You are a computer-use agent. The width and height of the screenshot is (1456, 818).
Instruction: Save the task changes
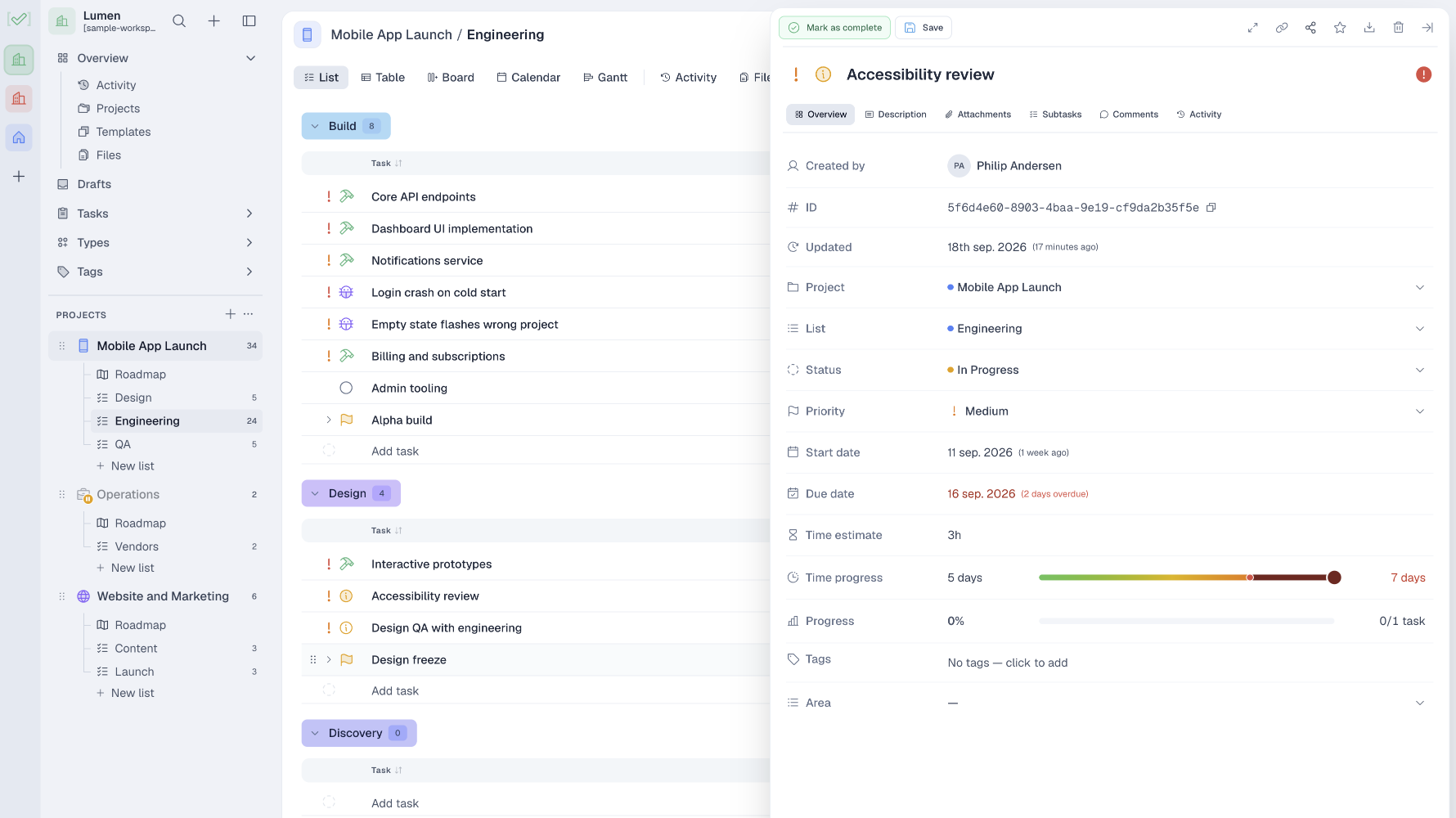click(x=923, y=28)
